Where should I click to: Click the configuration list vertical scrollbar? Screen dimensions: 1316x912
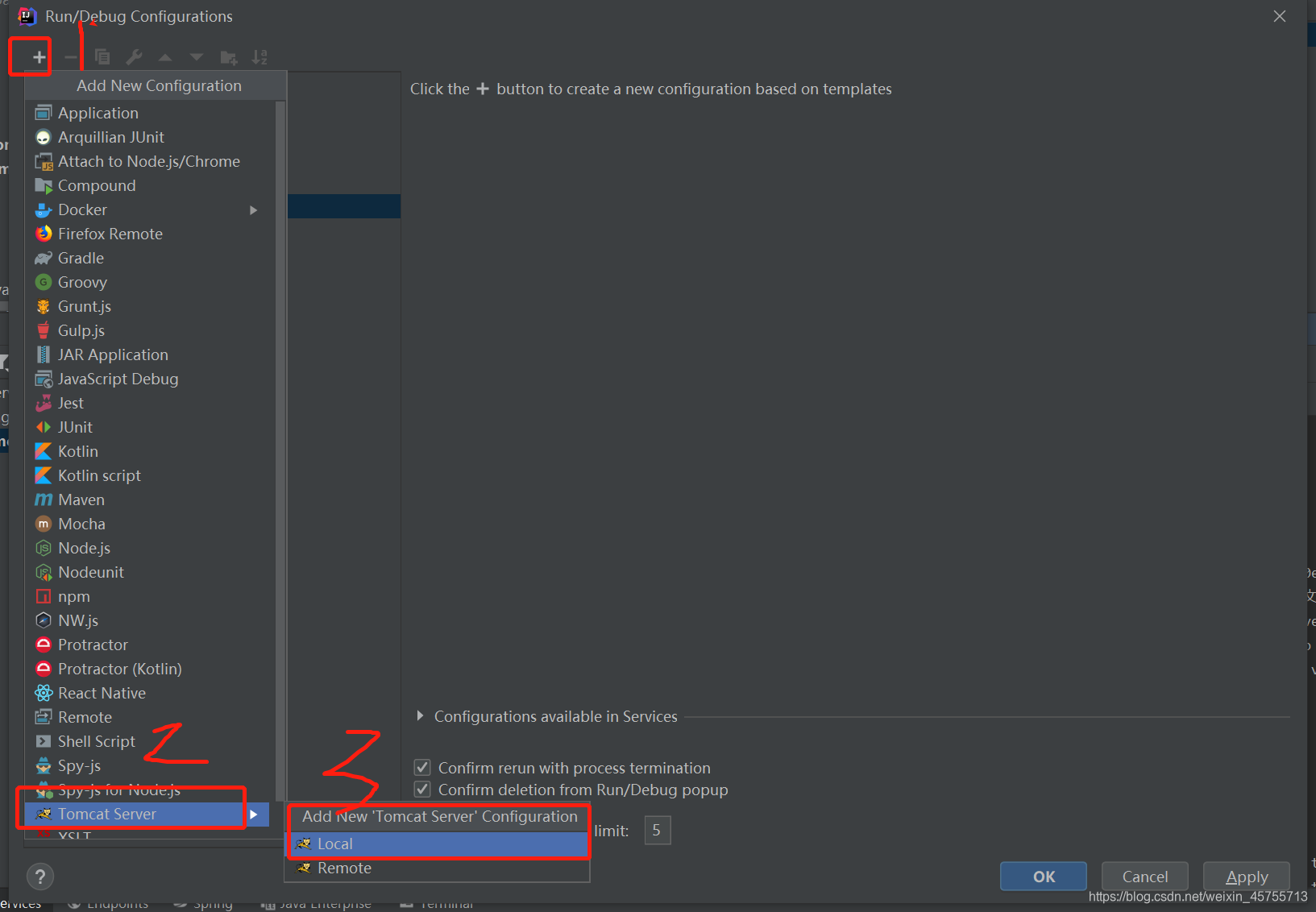[280, 451]
